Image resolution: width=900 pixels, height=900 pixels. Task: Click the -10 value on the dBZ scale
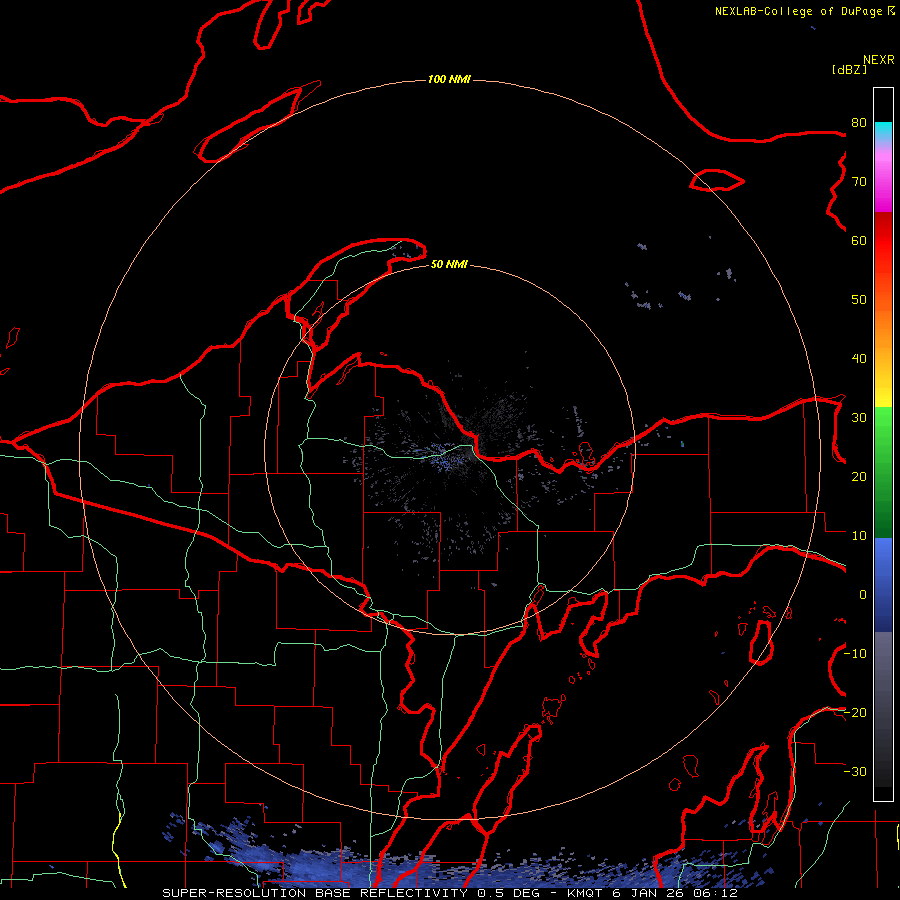pyautogui.click(x=855, y=653)
